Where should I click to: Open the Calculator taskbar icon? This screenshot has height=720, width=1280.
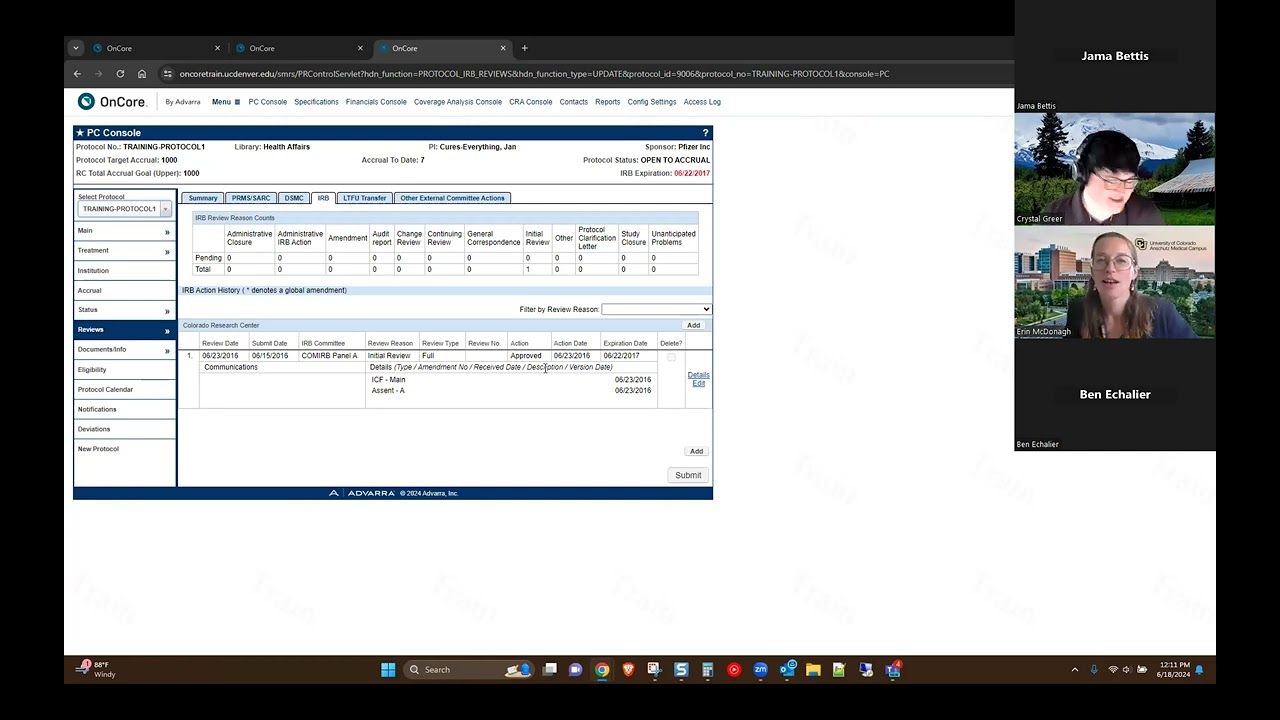click(x=707, y=670)
